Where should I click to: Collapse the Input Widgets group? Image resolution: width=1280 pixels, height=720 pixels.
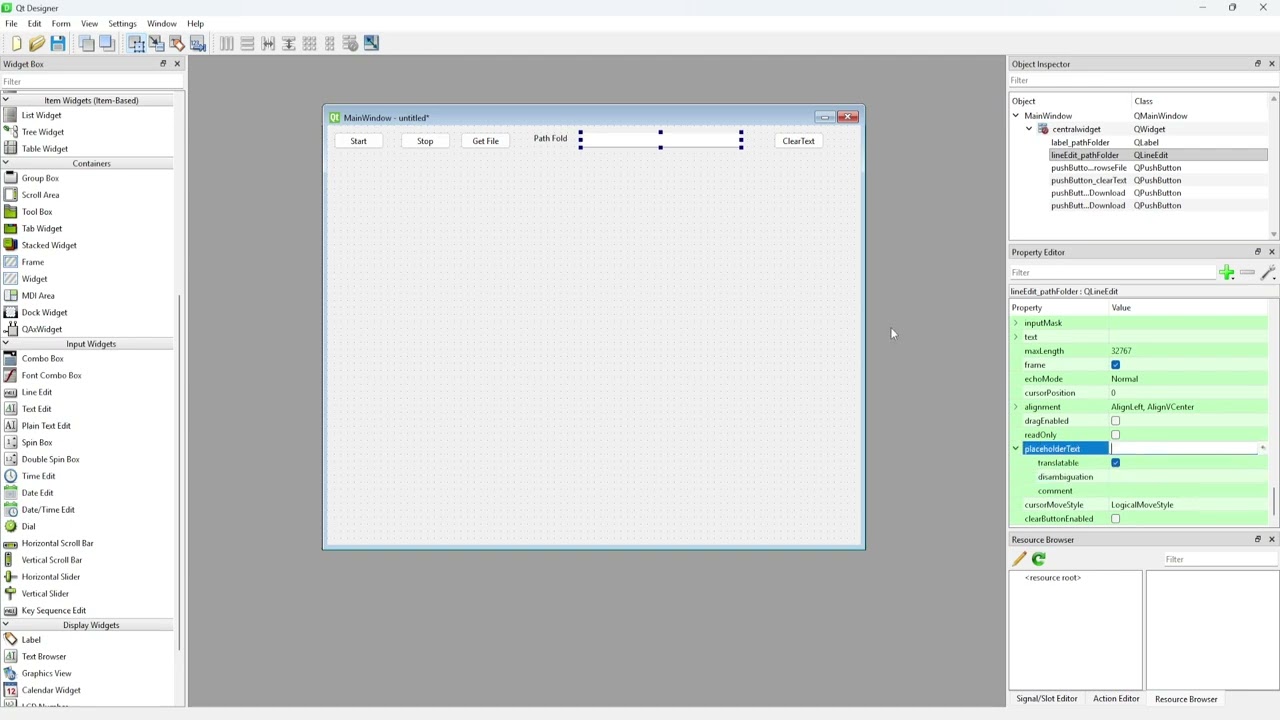6,344
